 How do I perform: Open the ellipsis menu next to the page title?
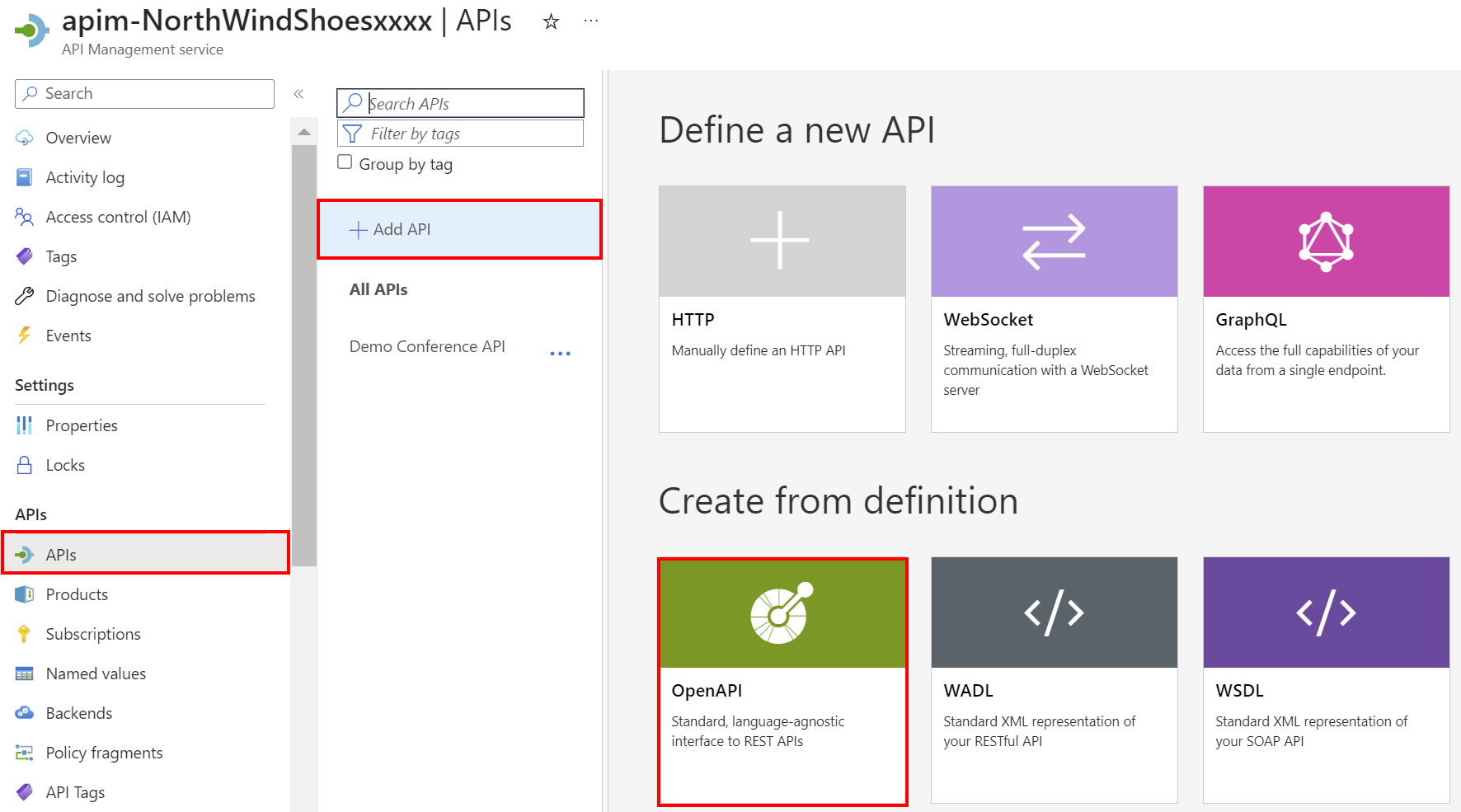[x=590, y=20]
